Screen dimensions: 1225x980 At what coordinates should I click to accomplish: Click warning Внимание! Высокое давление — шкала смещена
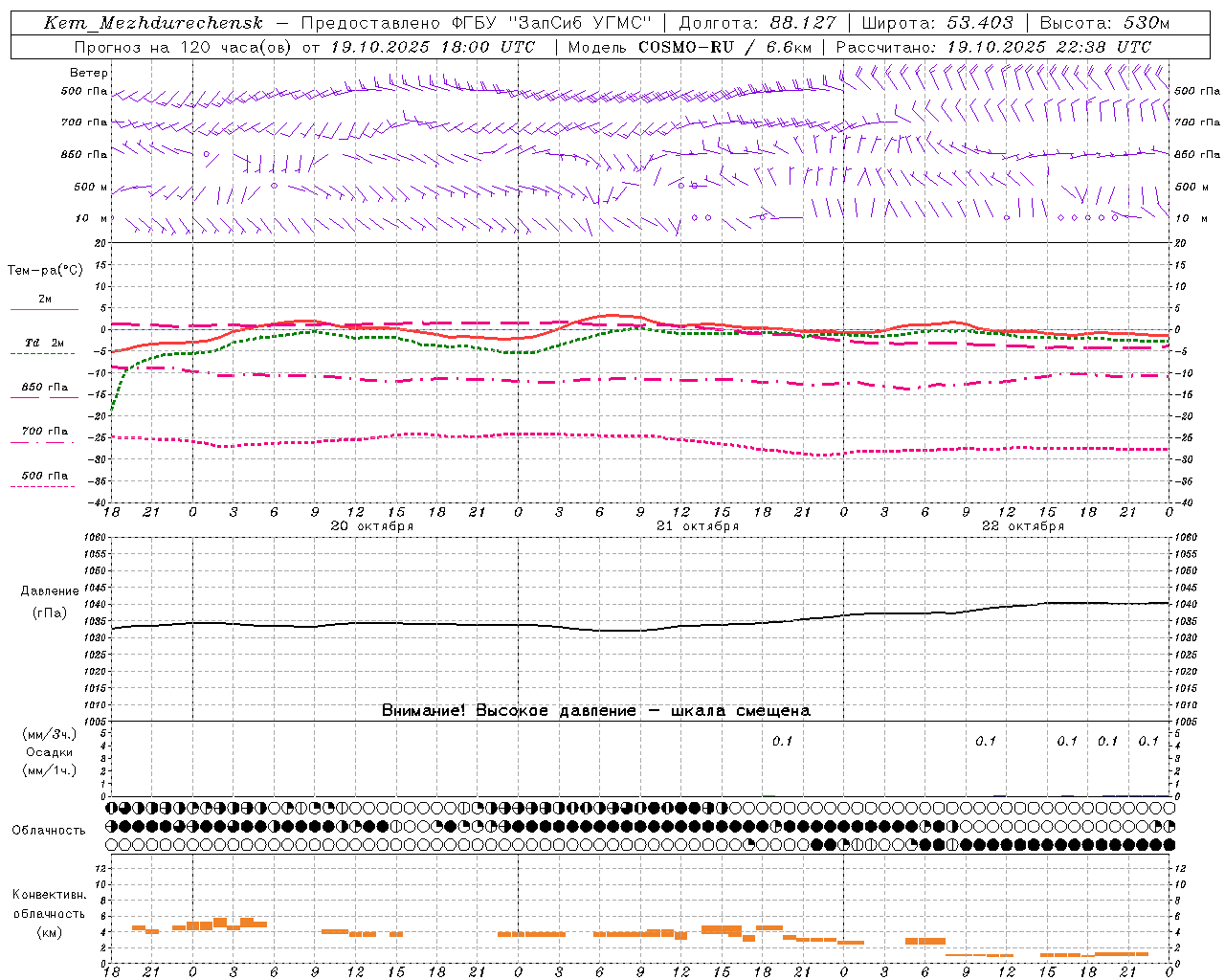pos(596,711)
